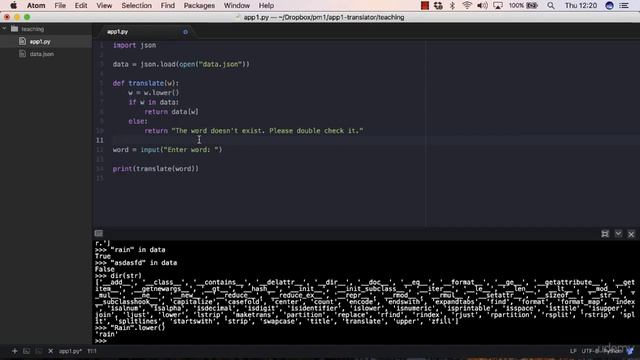Image resolution: width=640 pixels, height=360 pixels.
Task: Close the terminal panel
Action: pos(631,234)
